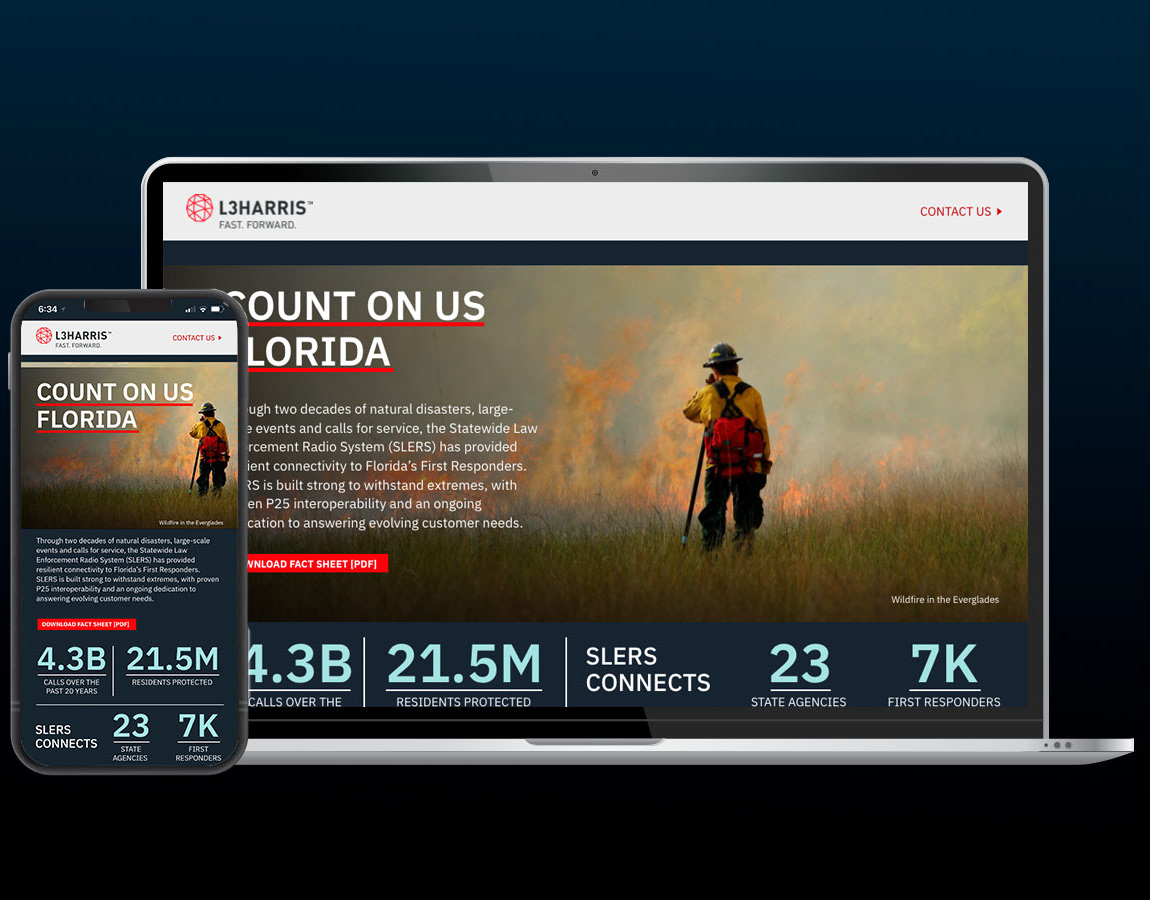Tap the signal strength icon on phone
This screenshot has height=900, width=1150.
(x=190, y=310)
